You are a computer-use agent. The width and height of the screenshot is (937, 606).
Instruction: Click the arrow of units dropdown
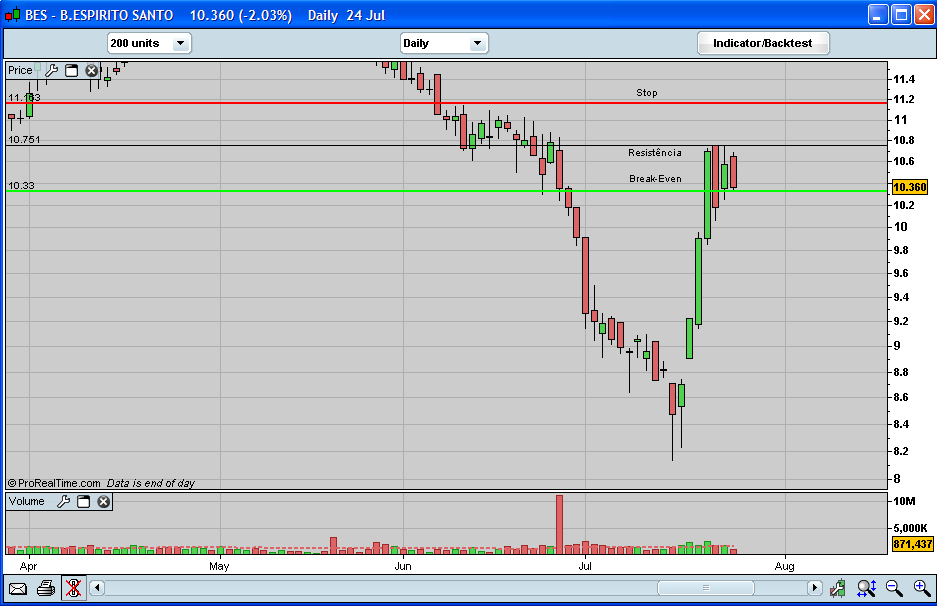(180, 43)
